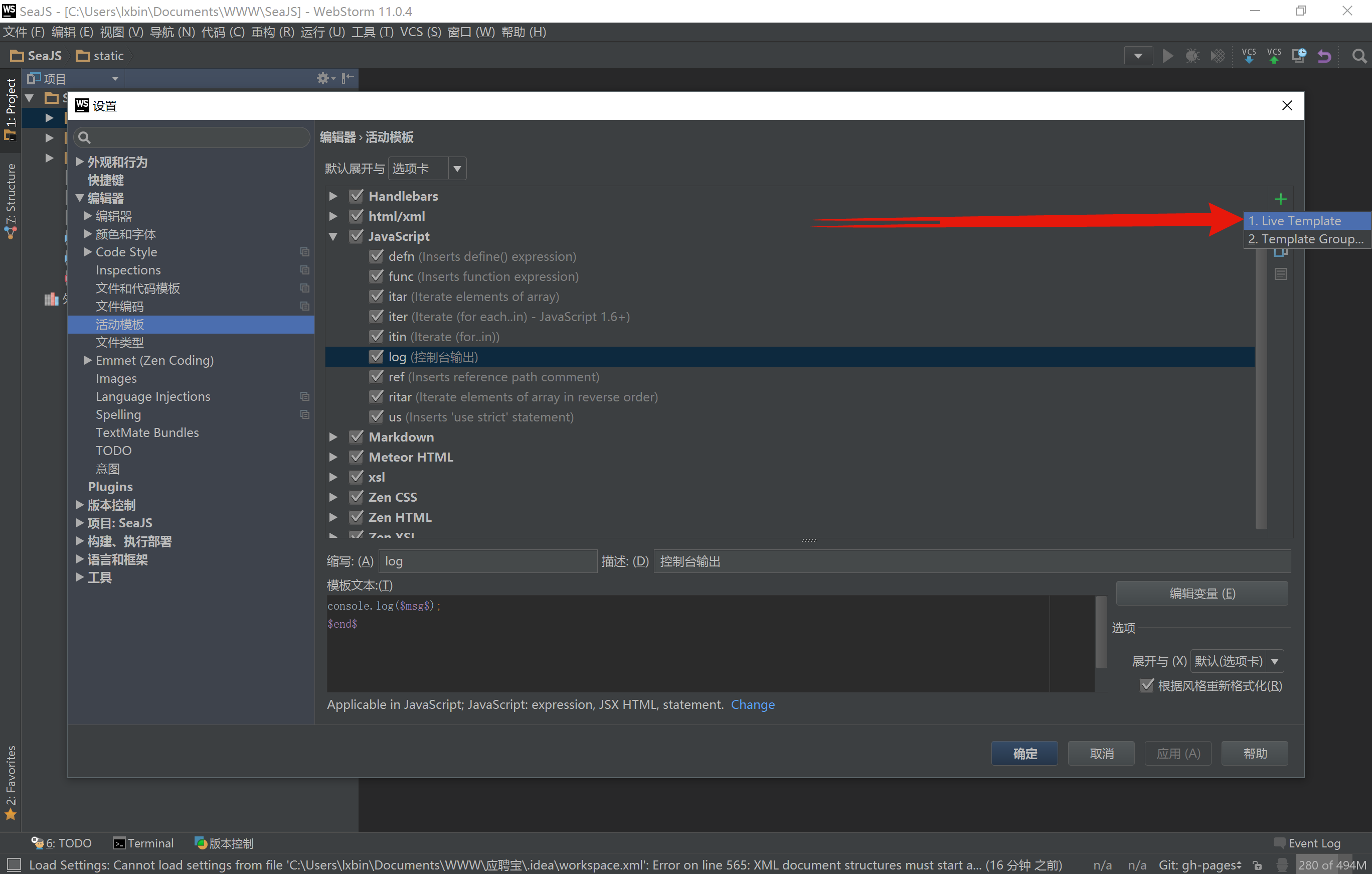Collapse the JavaScript template group
This screenshot has width=1372, height=874.
point(333,236)
